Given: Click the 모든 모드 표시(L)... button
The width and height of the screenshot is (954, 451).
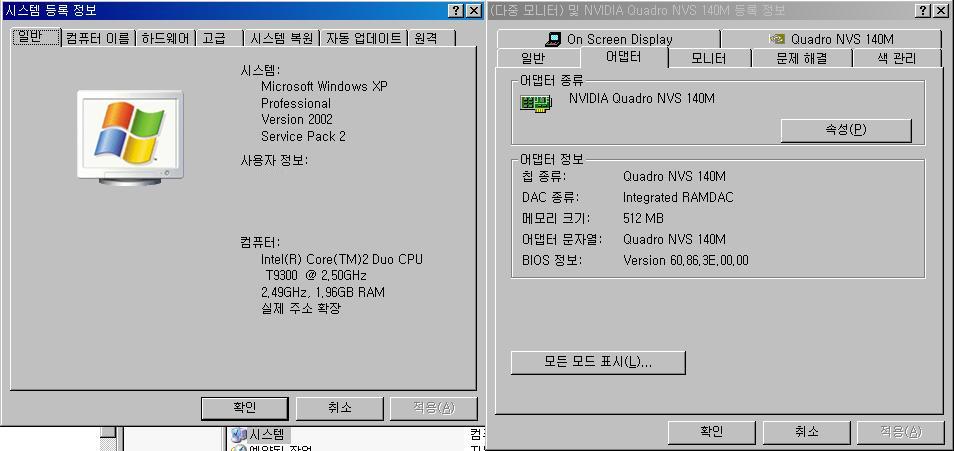Looking at the screenshot, I should click(598, 362).
